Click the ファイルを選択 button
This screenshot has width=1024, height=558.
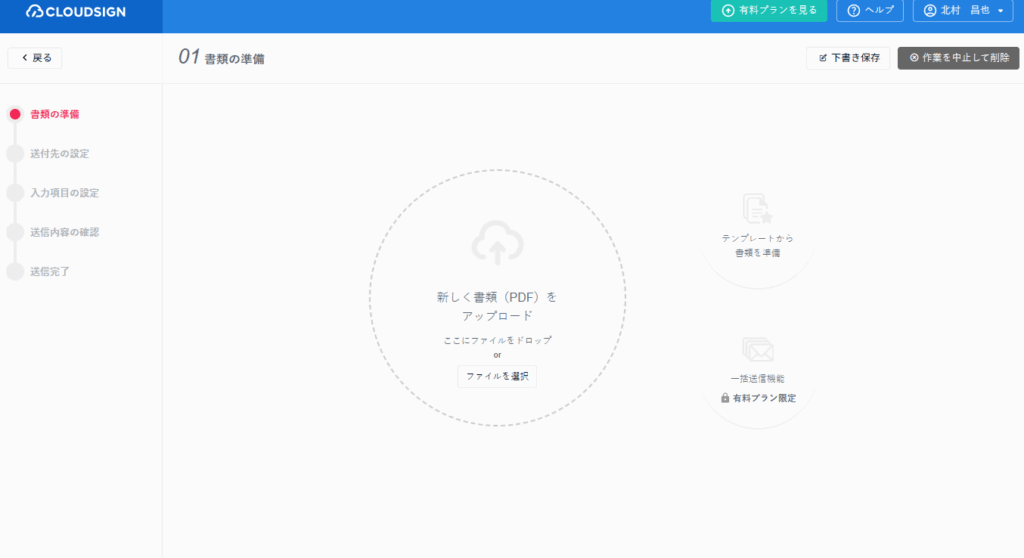click(497, 376)
